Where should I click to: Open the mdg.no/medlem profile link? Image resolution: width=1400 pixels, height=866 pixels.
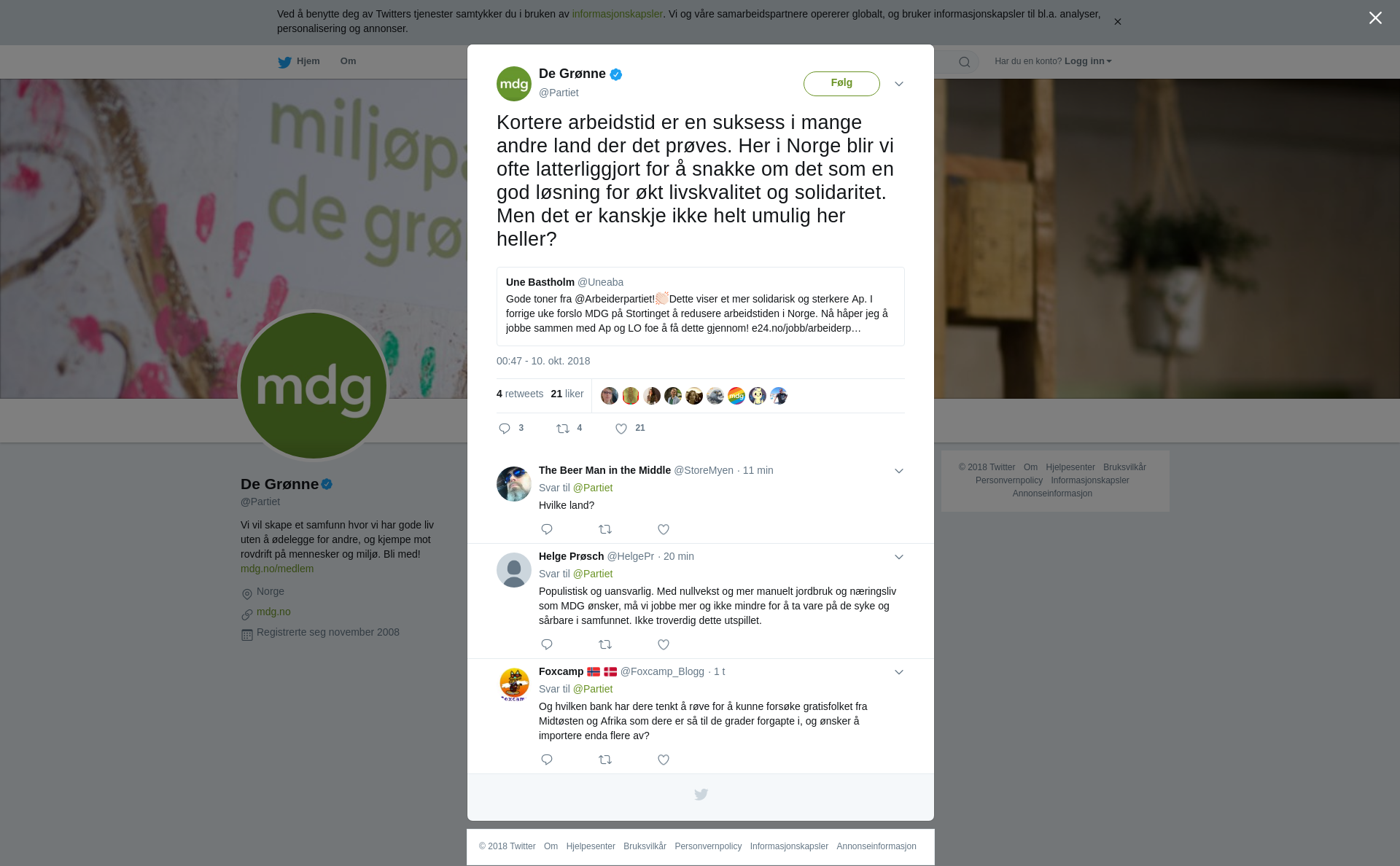(x=277, y=569)
